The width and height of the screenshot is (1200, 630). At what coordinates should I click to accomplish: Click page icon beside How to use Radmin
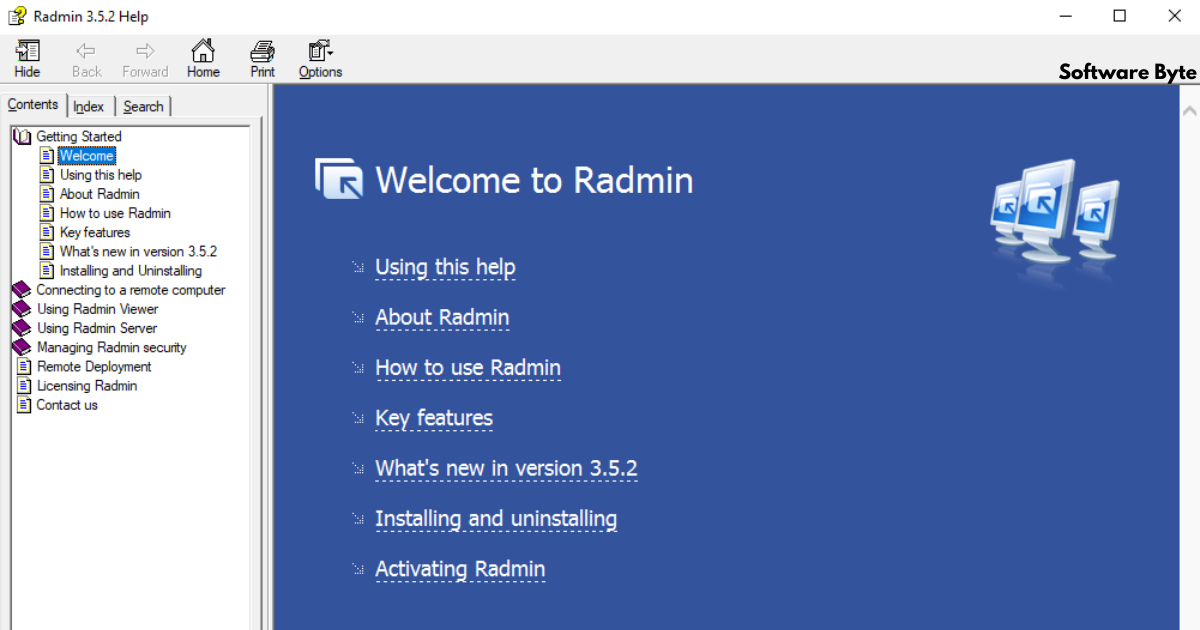click(x=47, y=213)
